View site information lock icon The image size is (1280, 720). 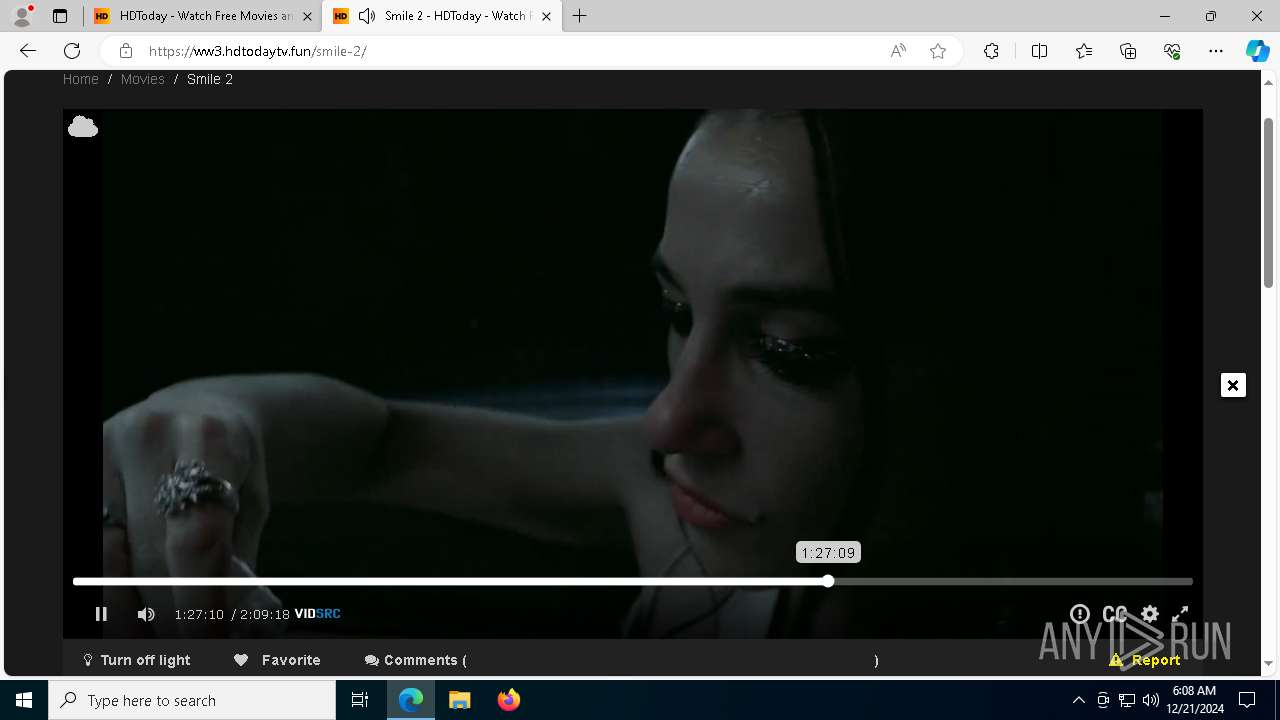click(125, 51)
